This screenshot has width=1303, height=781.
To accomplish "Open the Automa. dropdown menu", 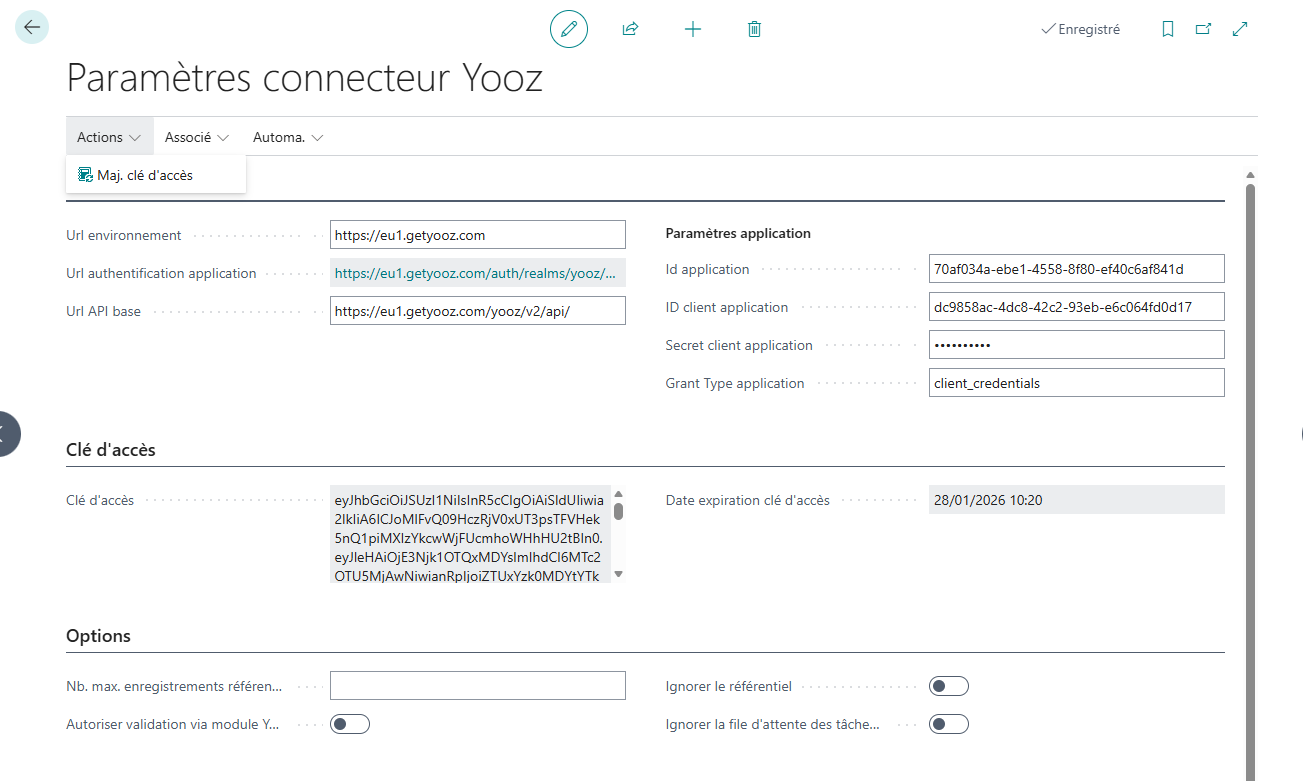I will (x=288, y=137).
